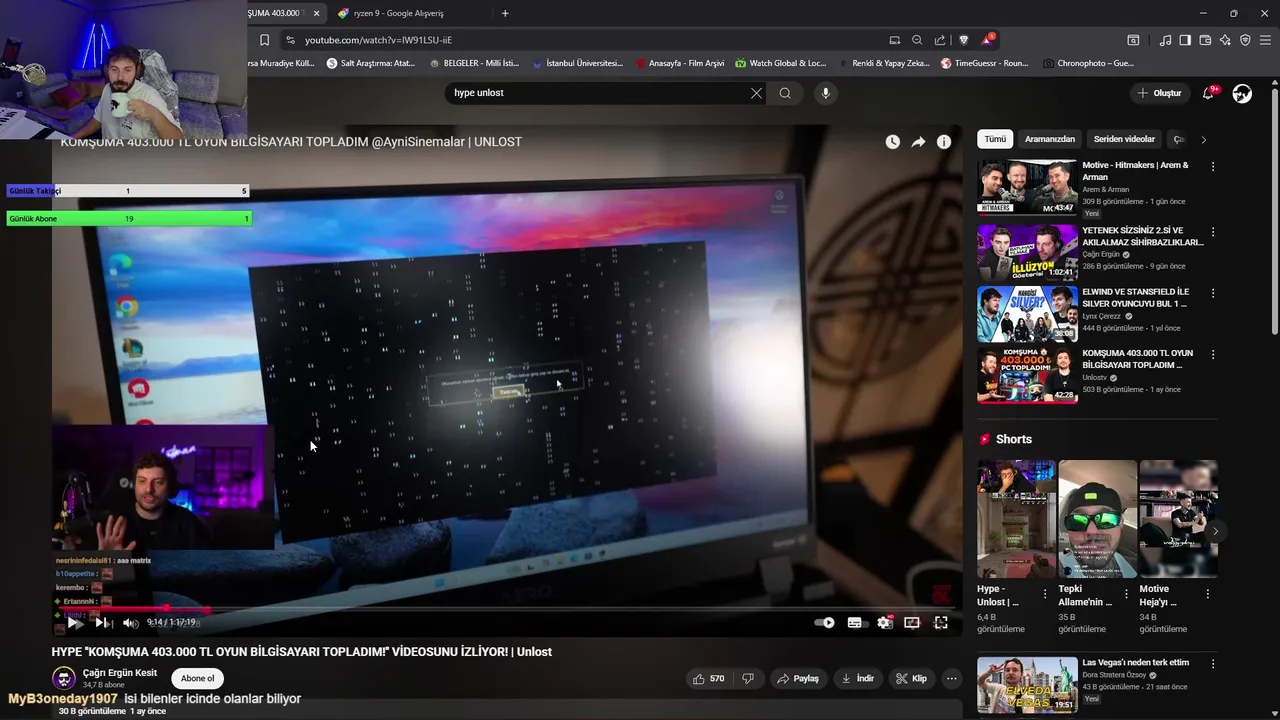1280x720 pixels.
Task: Open Brave Rewards triangle icon
Action: 987,40
